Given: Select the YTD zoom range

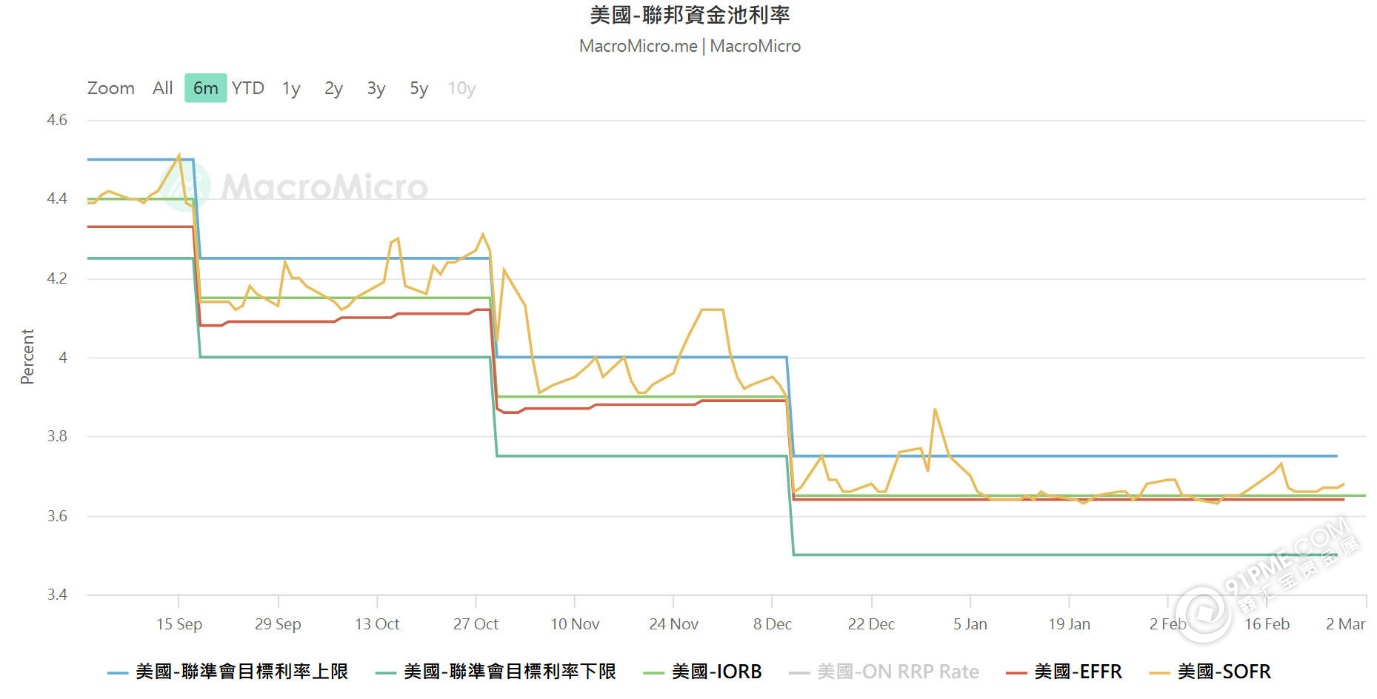Looking at the screenshot, I should coord(248,88).
